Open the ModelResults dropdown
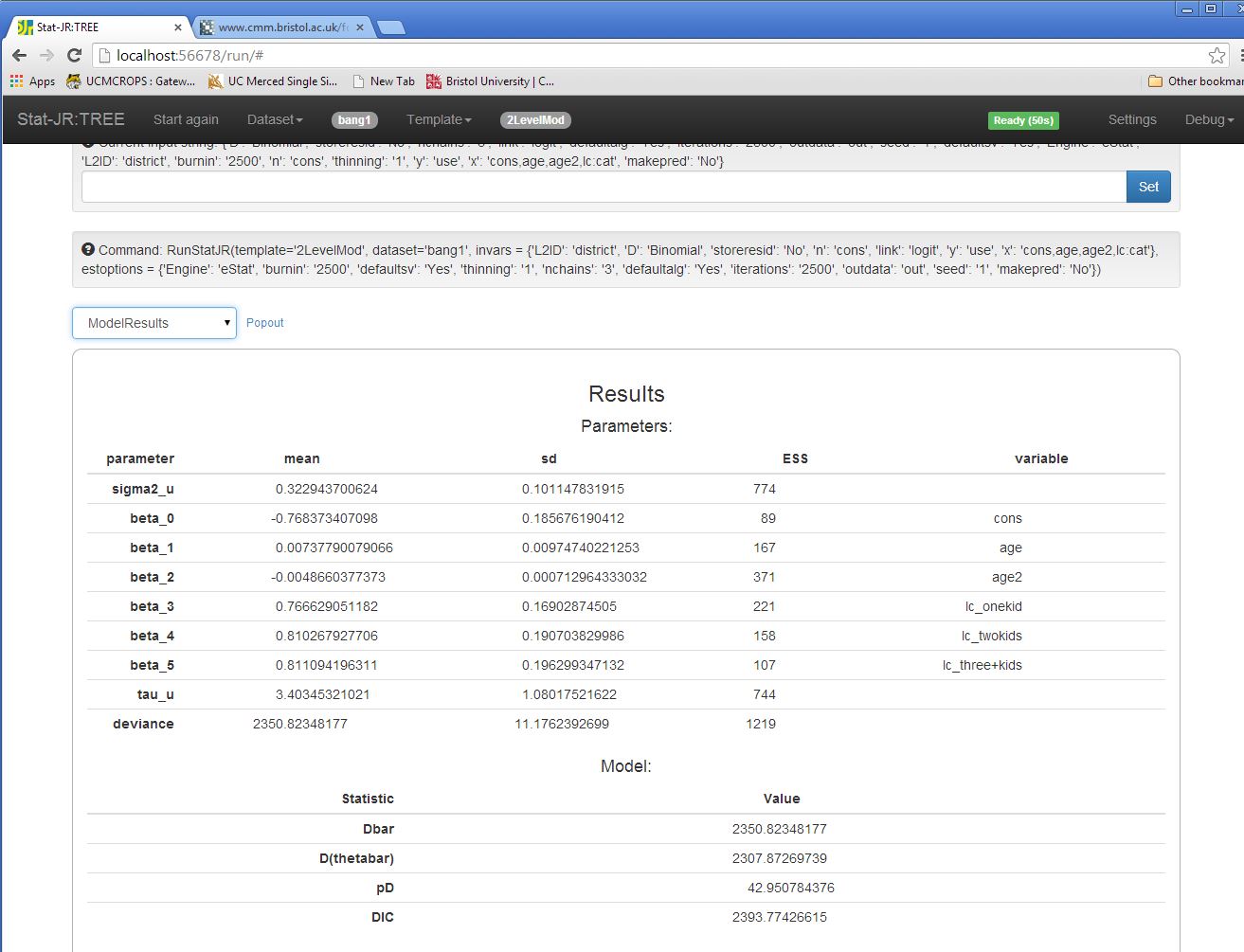This screenshot has width=1244, height=952. (154, 323)
